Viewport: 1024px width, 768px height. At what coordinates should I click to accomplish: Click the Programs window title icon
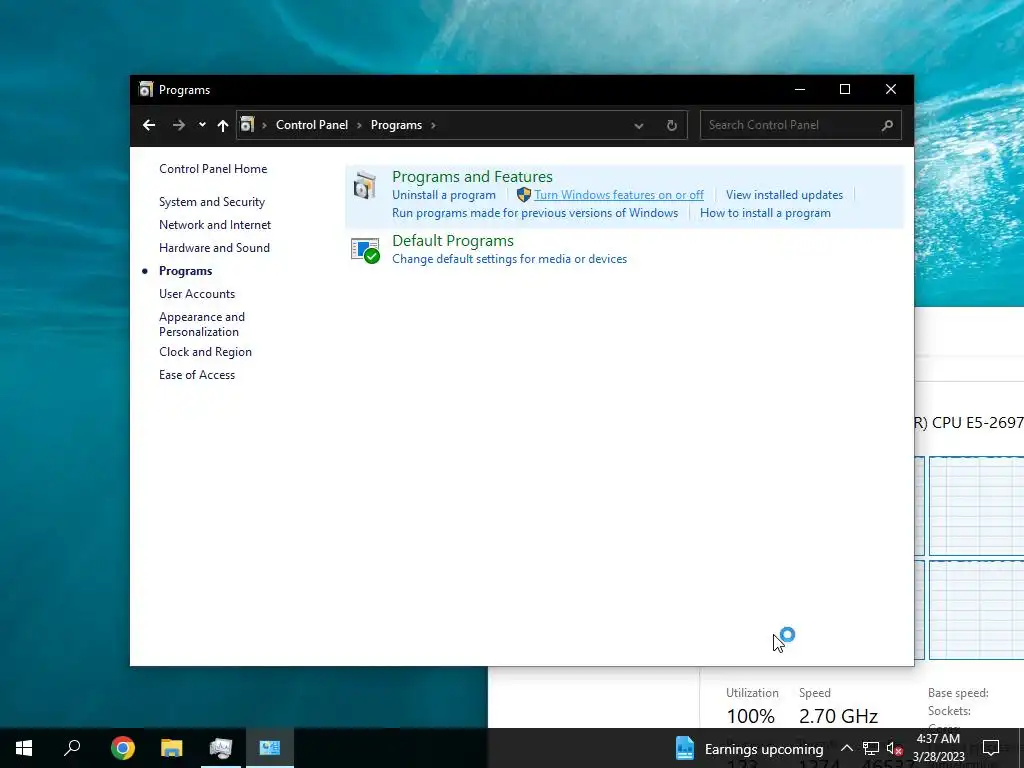click(146, 89)
